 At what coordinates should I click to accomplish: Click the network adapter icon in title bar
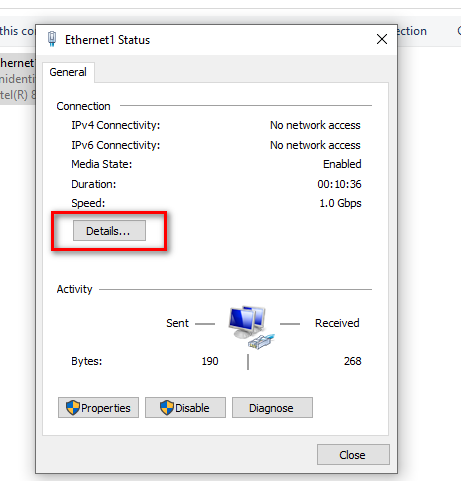point(52,39)
